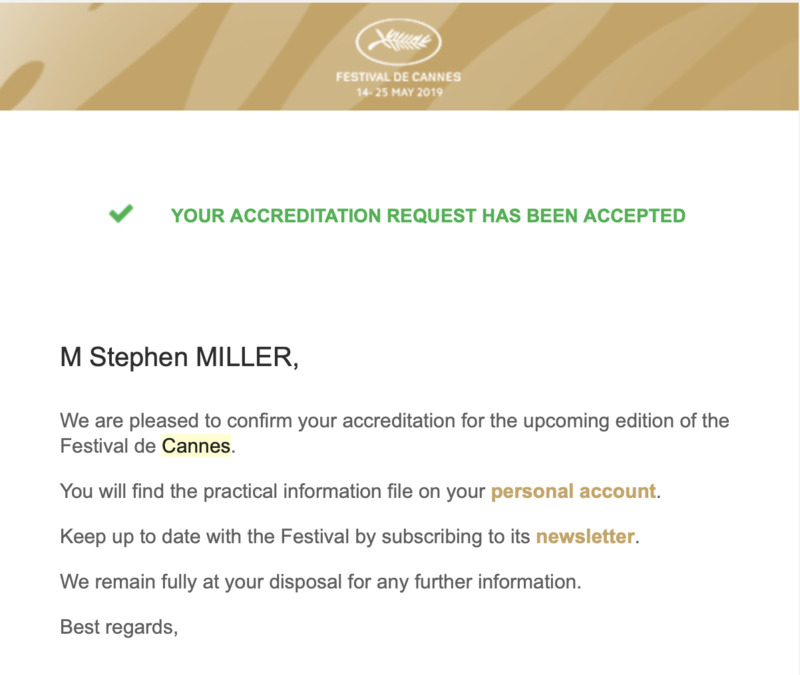Click the Best regards closing line
The width and height of the screenshot is (800, 675).
click(x=119, y=628)
